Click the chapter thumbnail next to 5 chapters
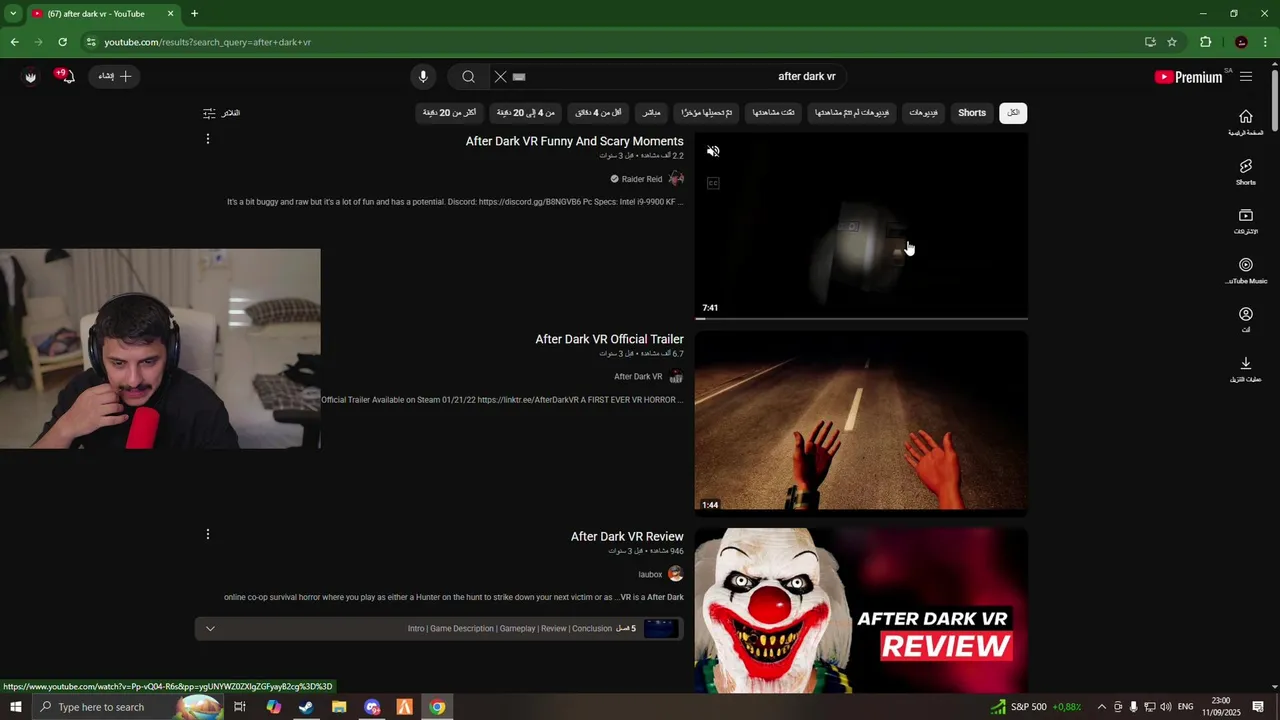This screenshot has width=1280, height=720. pos(661,629)
